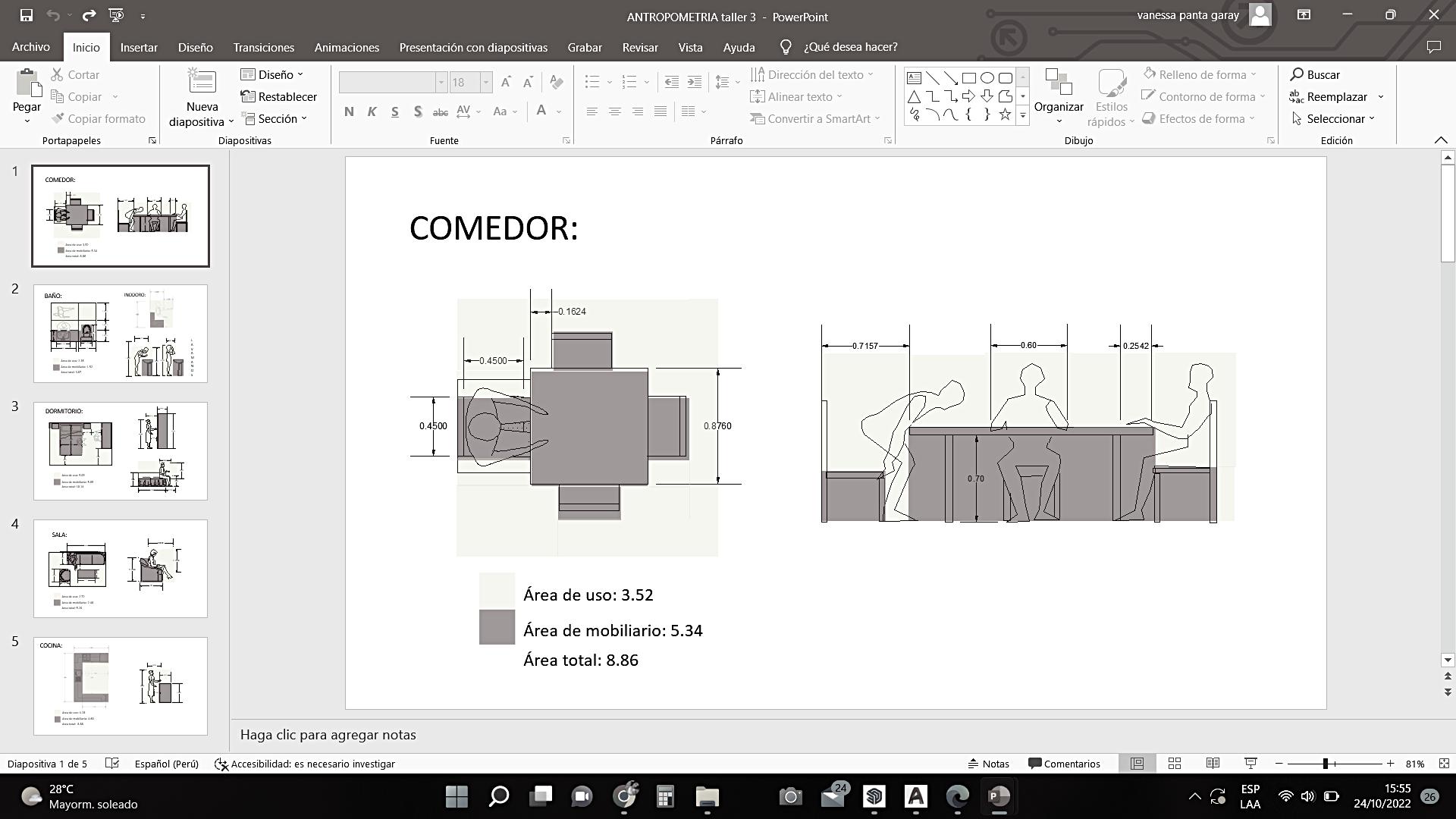
Task: Select the star shape in shapes gallery
Action: pos(1005,115)
